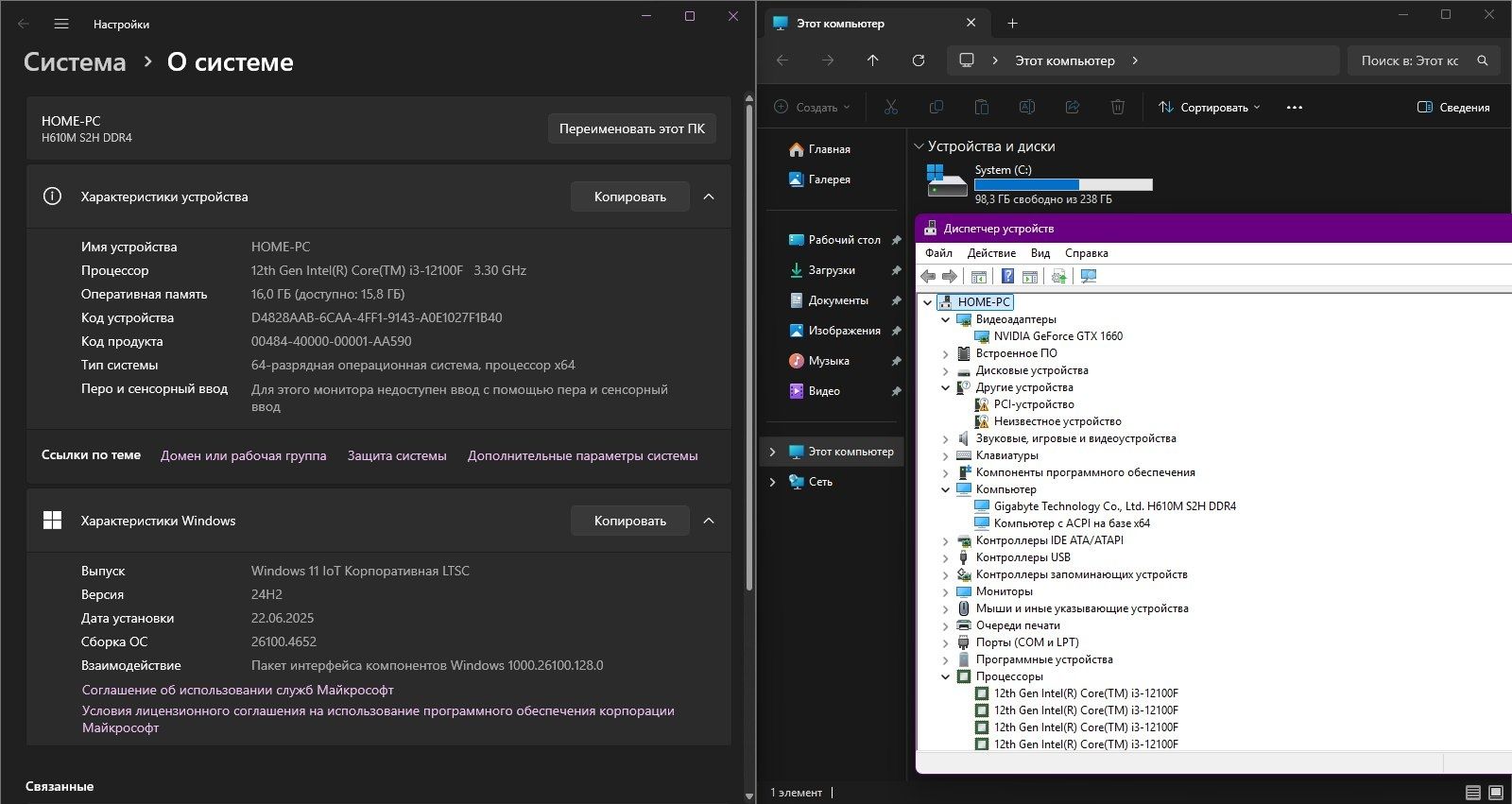Viewport: 1512px width, 804px height.
Task: Click the Paste icon in Explorer toolbar
Action: 981,107
